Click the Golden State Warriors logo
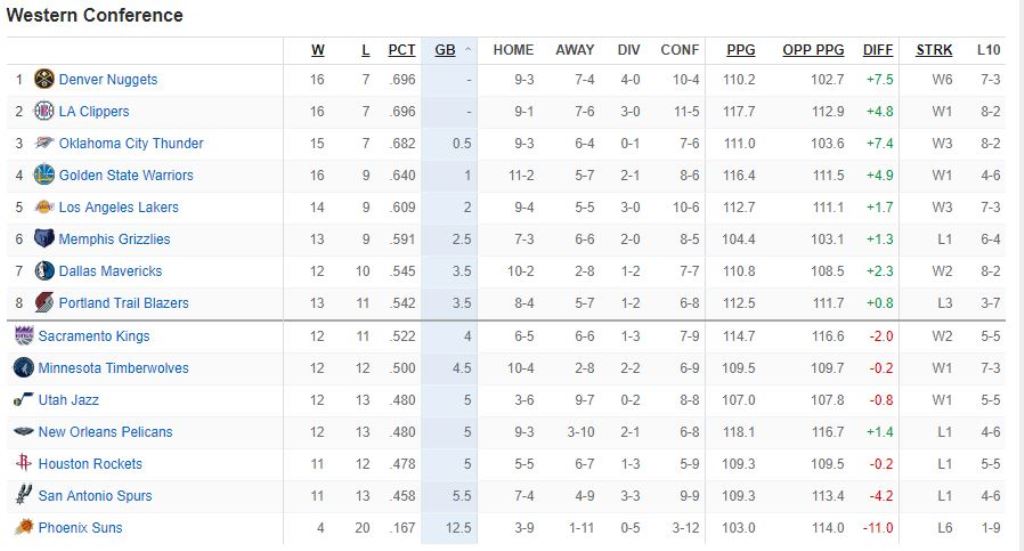 click(x=44, y=175)
